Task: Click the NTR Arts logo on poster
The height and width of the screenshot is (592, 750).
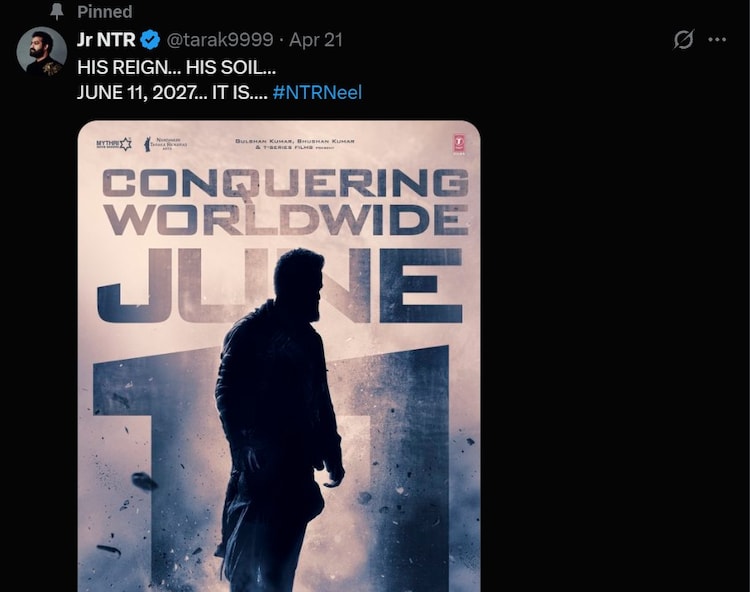Action: (165, 143)
